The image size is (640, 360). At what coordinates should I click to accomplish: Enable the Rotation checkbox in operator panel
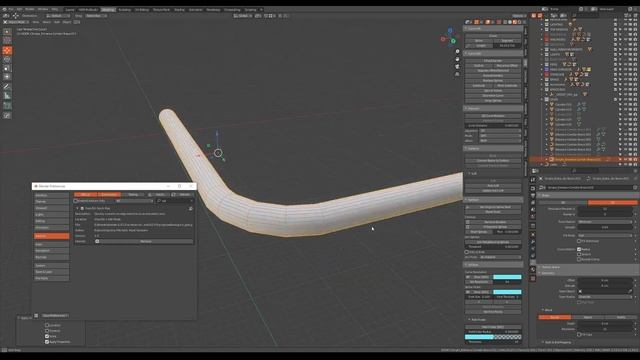47,331
